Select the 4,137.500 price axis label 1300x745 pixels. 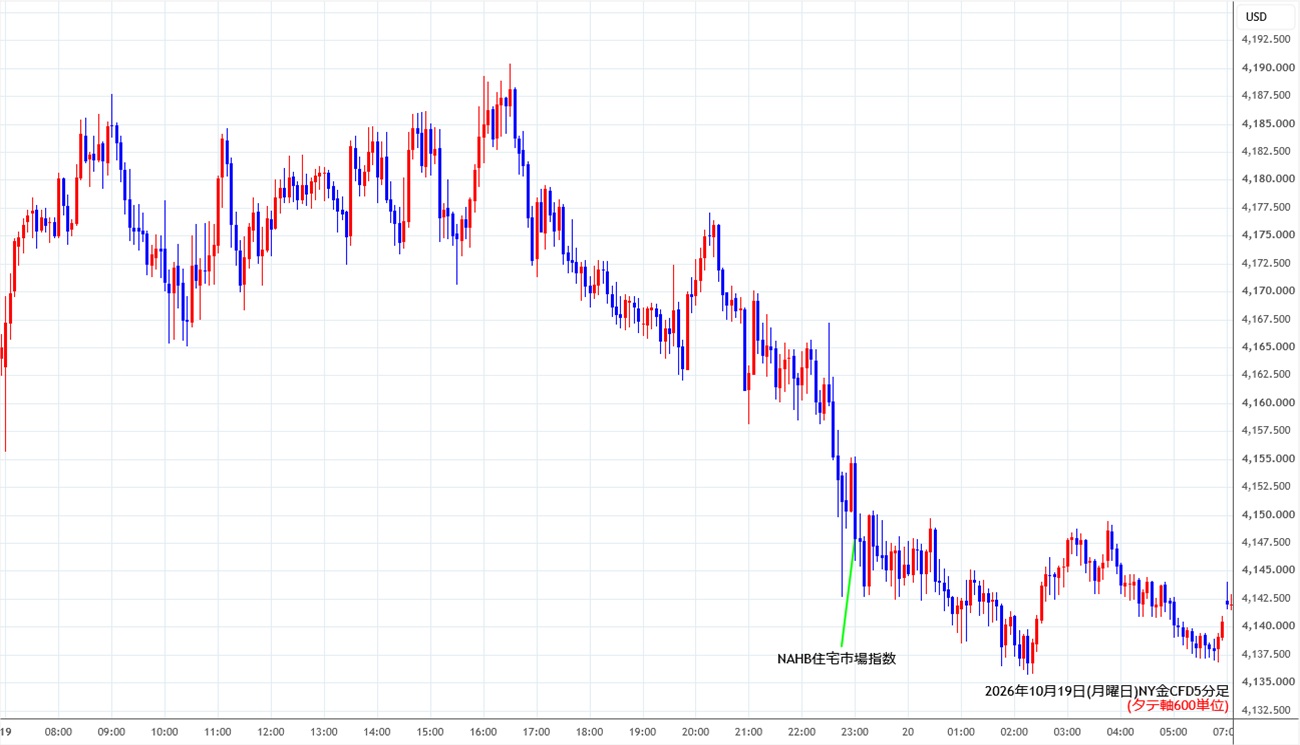pos(1268,654)
